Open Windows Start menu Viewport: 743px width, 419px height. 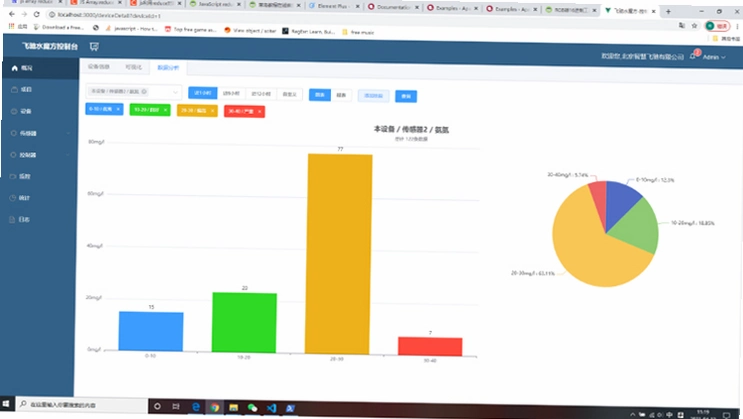6,403
